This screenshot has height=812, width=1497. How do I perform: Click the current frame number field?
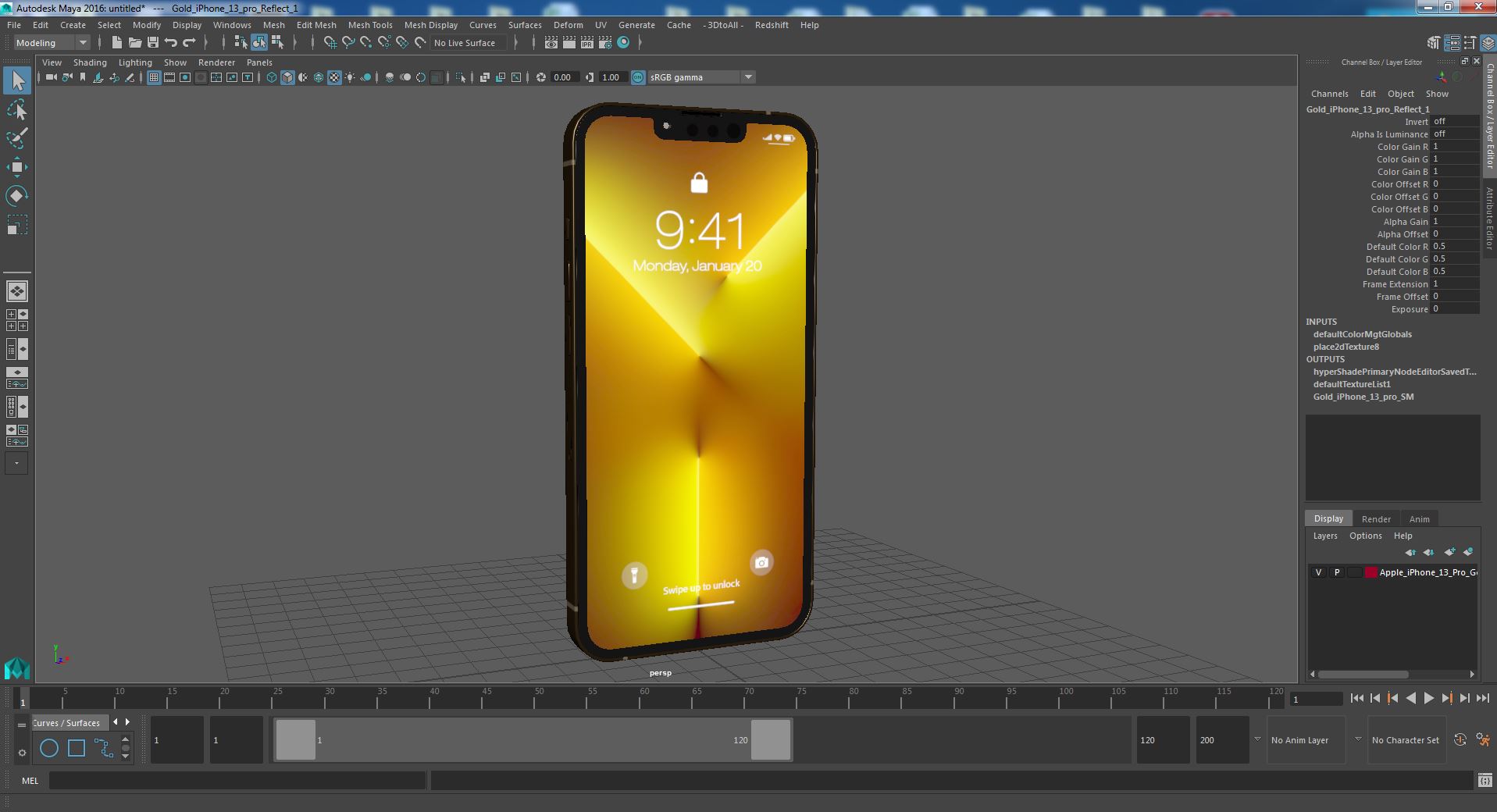pos(1315,700)
